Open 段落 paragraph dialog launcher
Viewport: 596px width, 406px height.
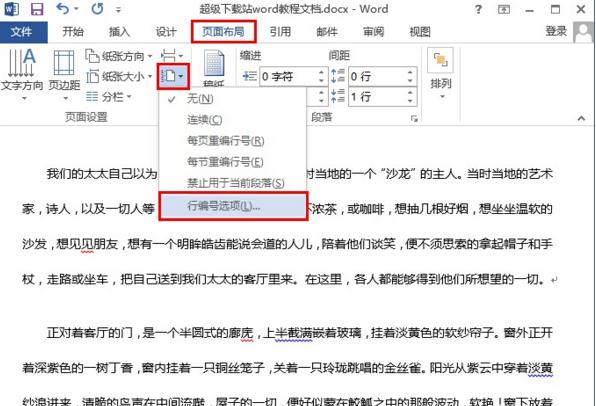414,119
